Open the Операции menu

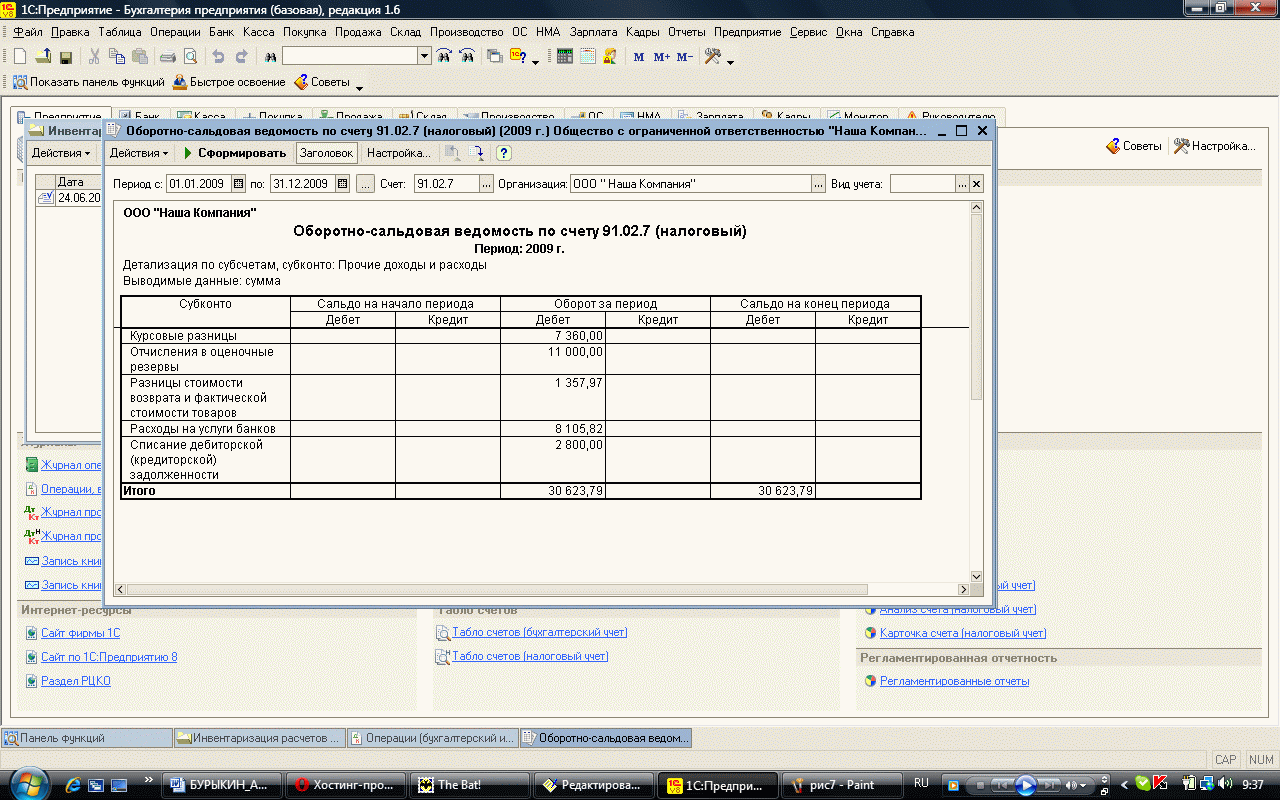(175, 32)
